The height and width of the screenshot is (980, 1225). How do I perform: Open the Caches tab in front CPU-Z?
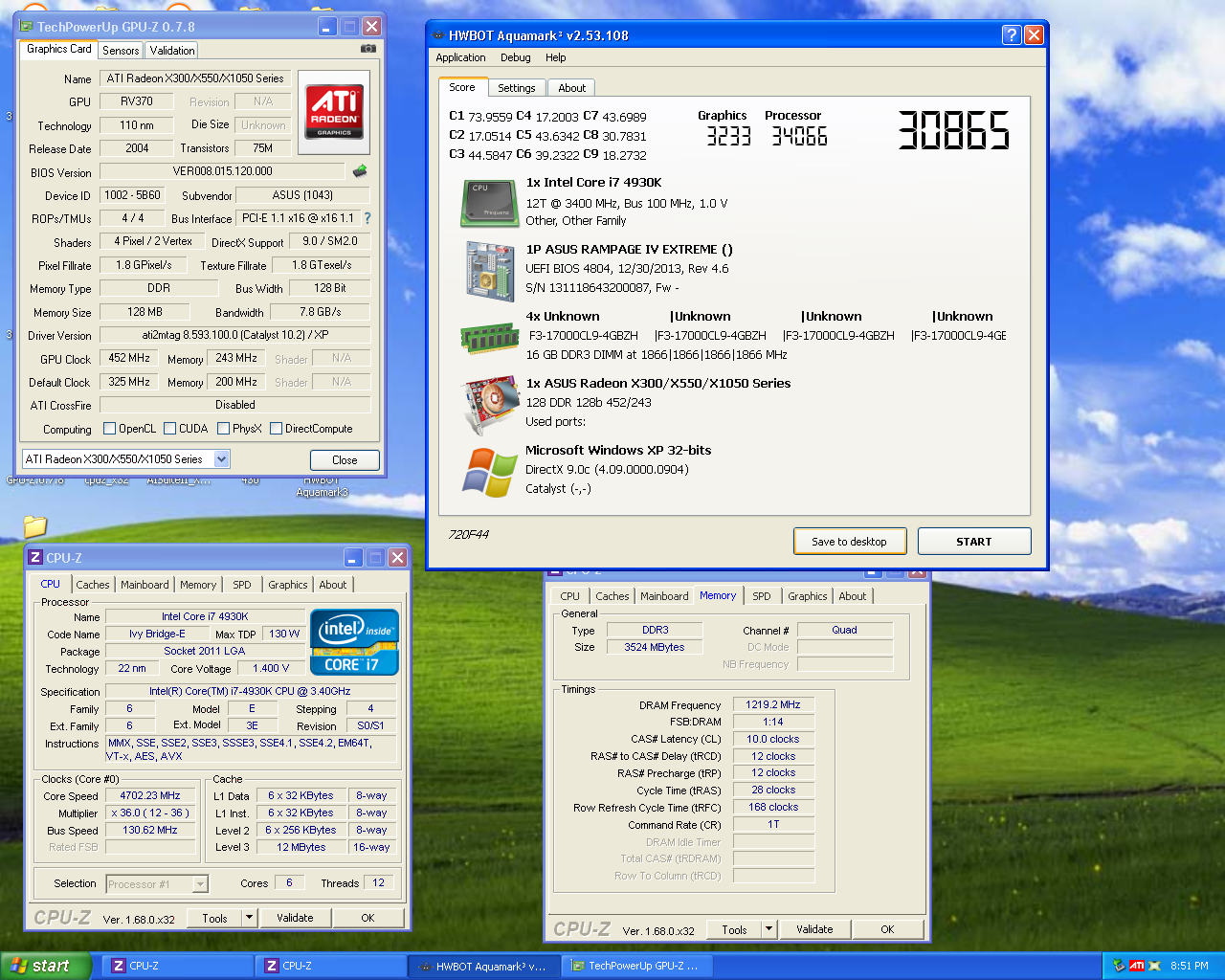click(93, 585)
